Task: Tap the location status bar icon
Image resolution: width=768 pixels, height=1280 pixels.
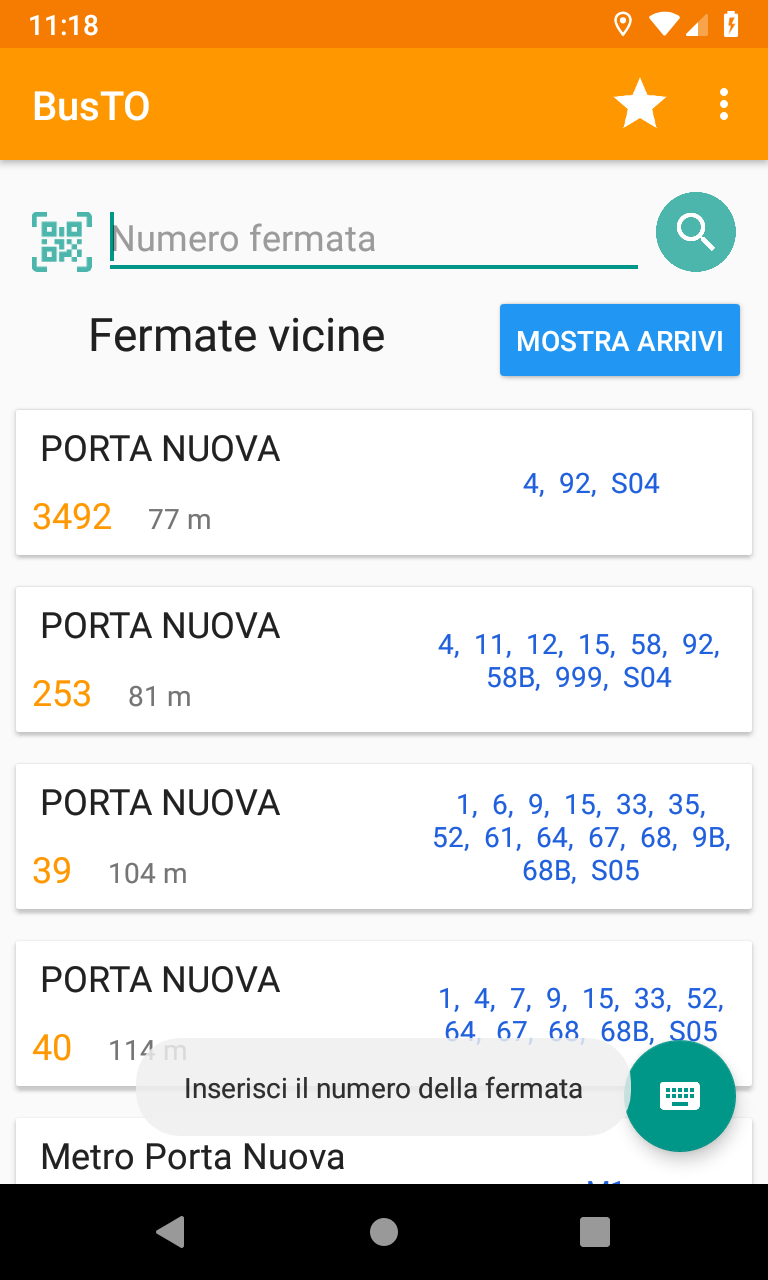Action: [x=623, y=24]
